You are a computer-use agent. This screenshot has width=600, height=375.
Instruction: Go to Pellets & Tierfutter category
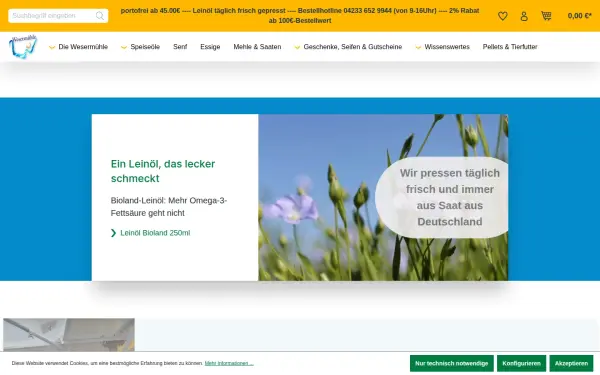[510, 47]
